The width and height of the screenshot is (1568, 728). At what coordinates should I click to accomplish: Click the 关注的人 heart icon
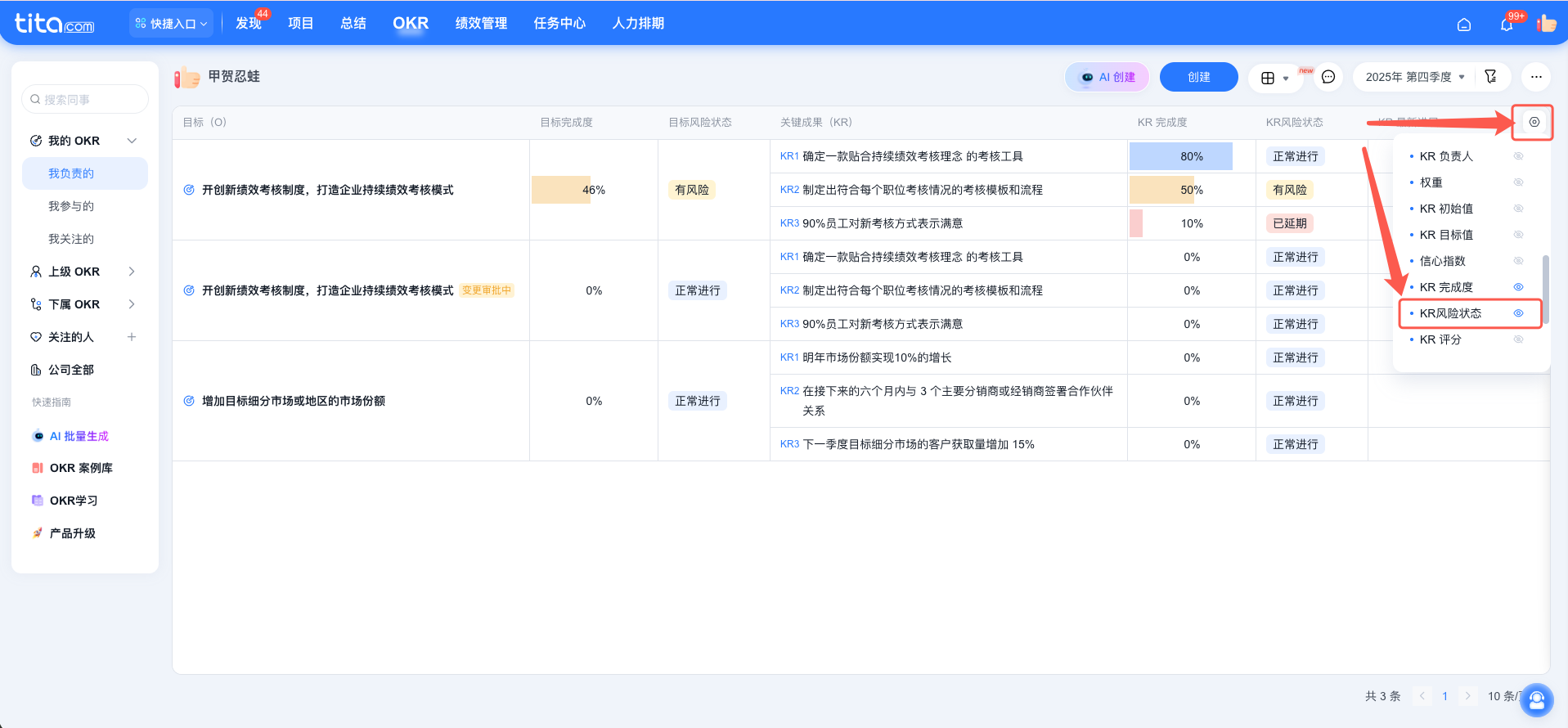pos(36,337)
